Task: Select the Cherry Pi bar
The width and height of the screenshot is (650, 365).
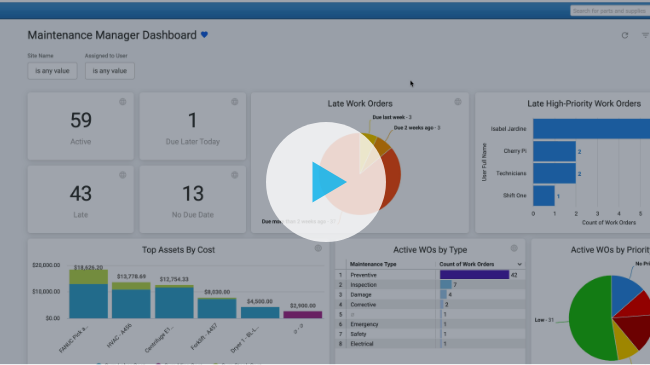Action: tap(554, 151)
